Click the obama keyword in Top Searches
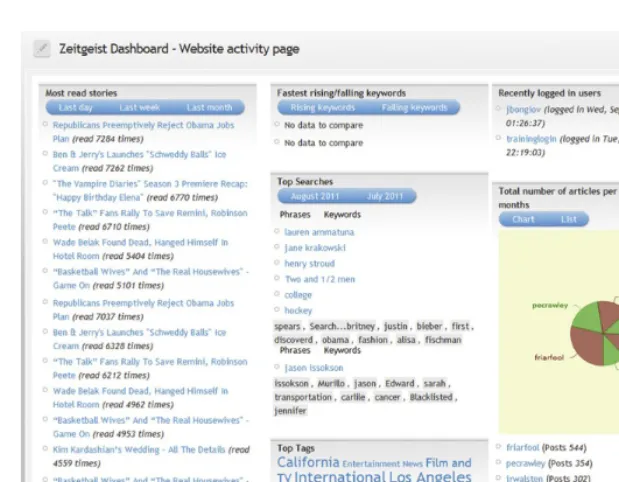619x482 pixels. pyautogui.click(x=336, y=340)
